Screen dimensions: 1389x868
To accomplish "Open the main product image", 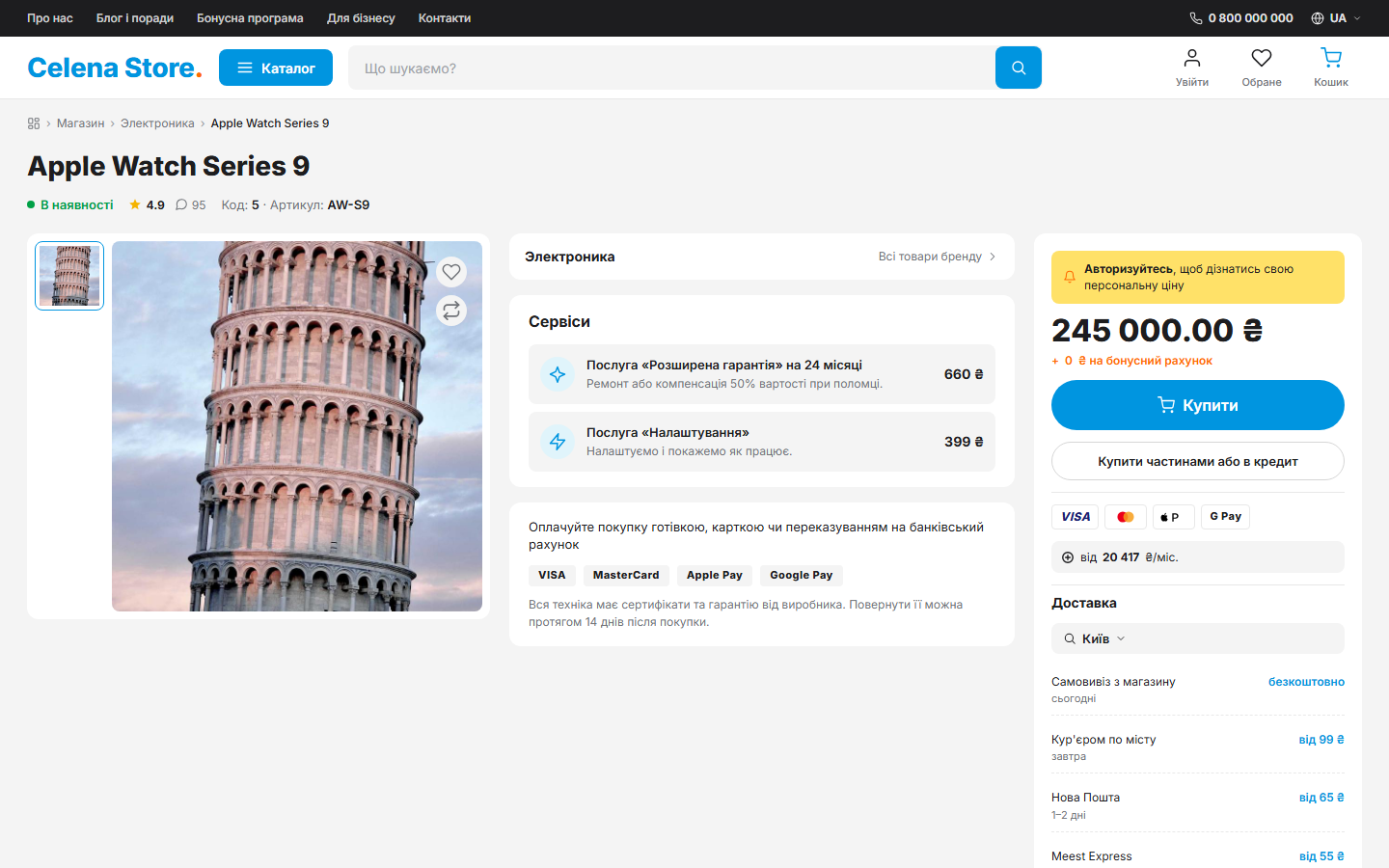I will click(x=297, y=426).
